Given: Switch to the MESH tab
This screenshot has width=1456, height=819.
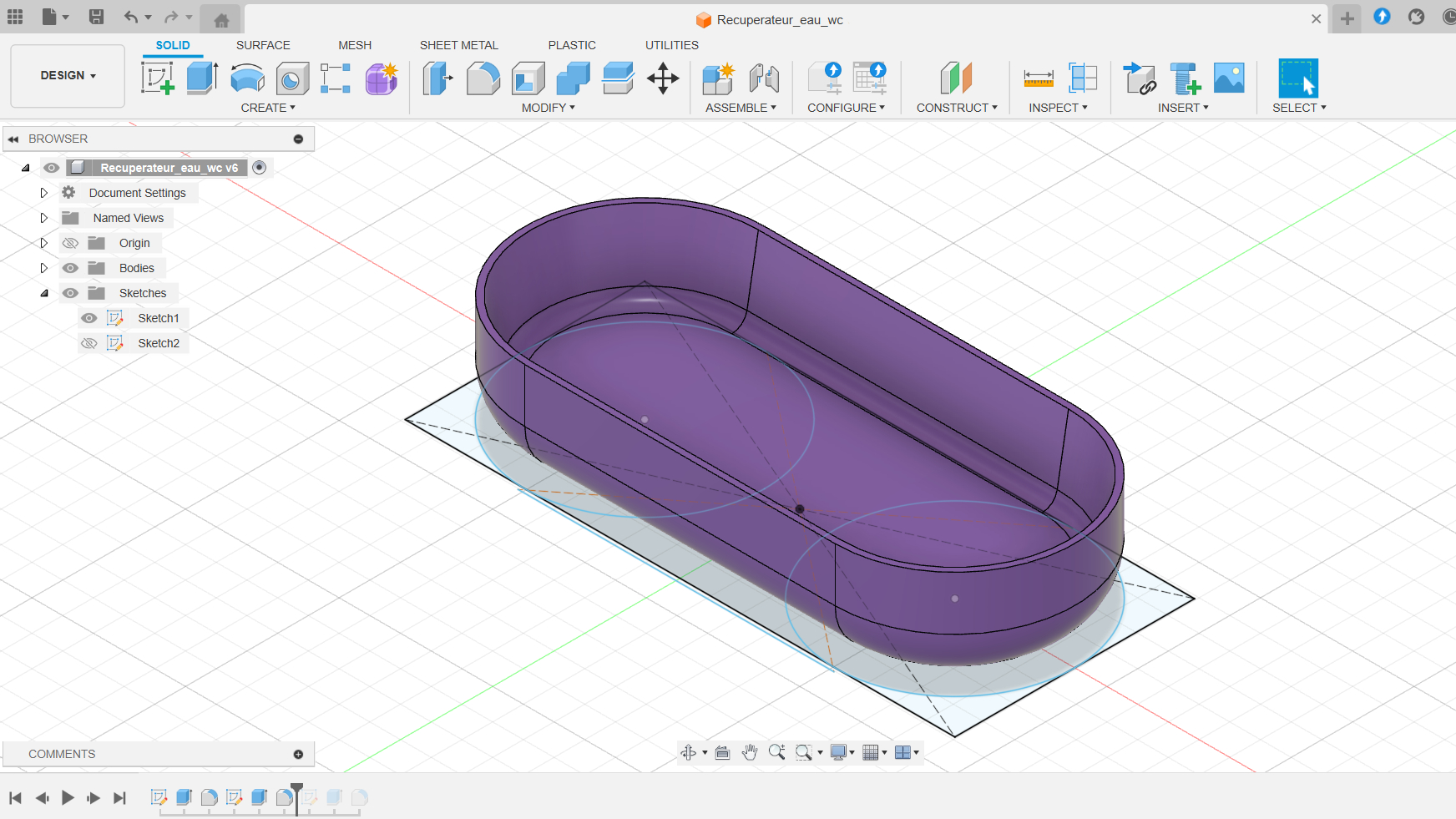Looking at the screenshot, I should click(x=355, y=45).
